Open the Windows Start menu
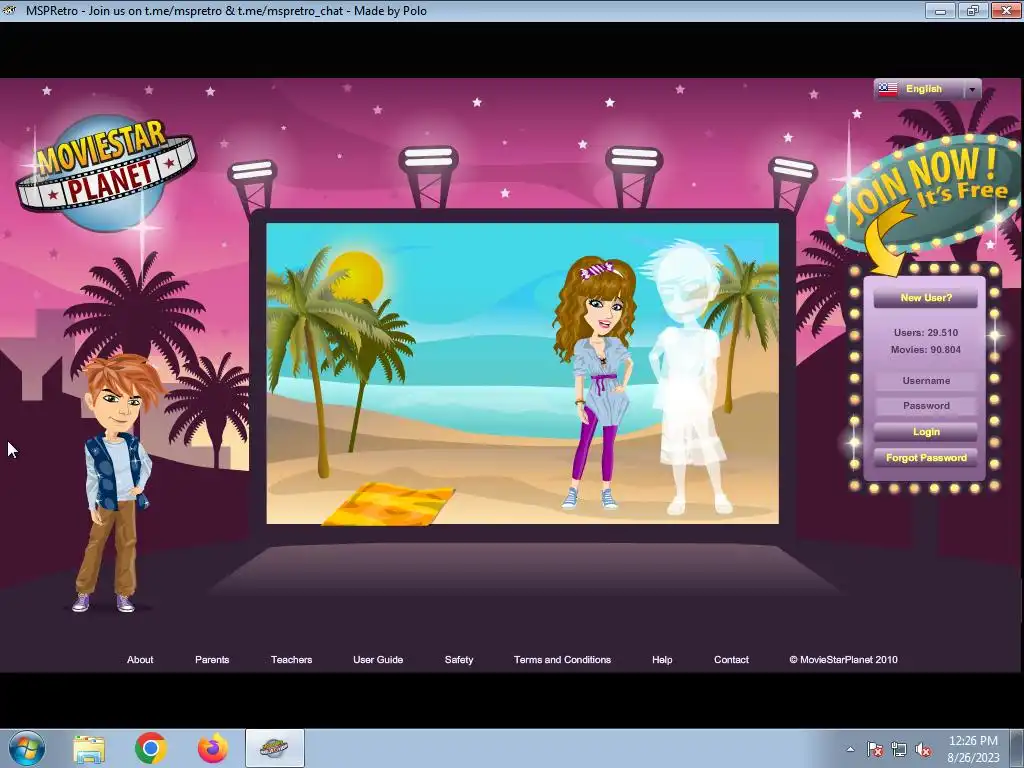Screen dimensions: 1024x768 coord(27,748)
